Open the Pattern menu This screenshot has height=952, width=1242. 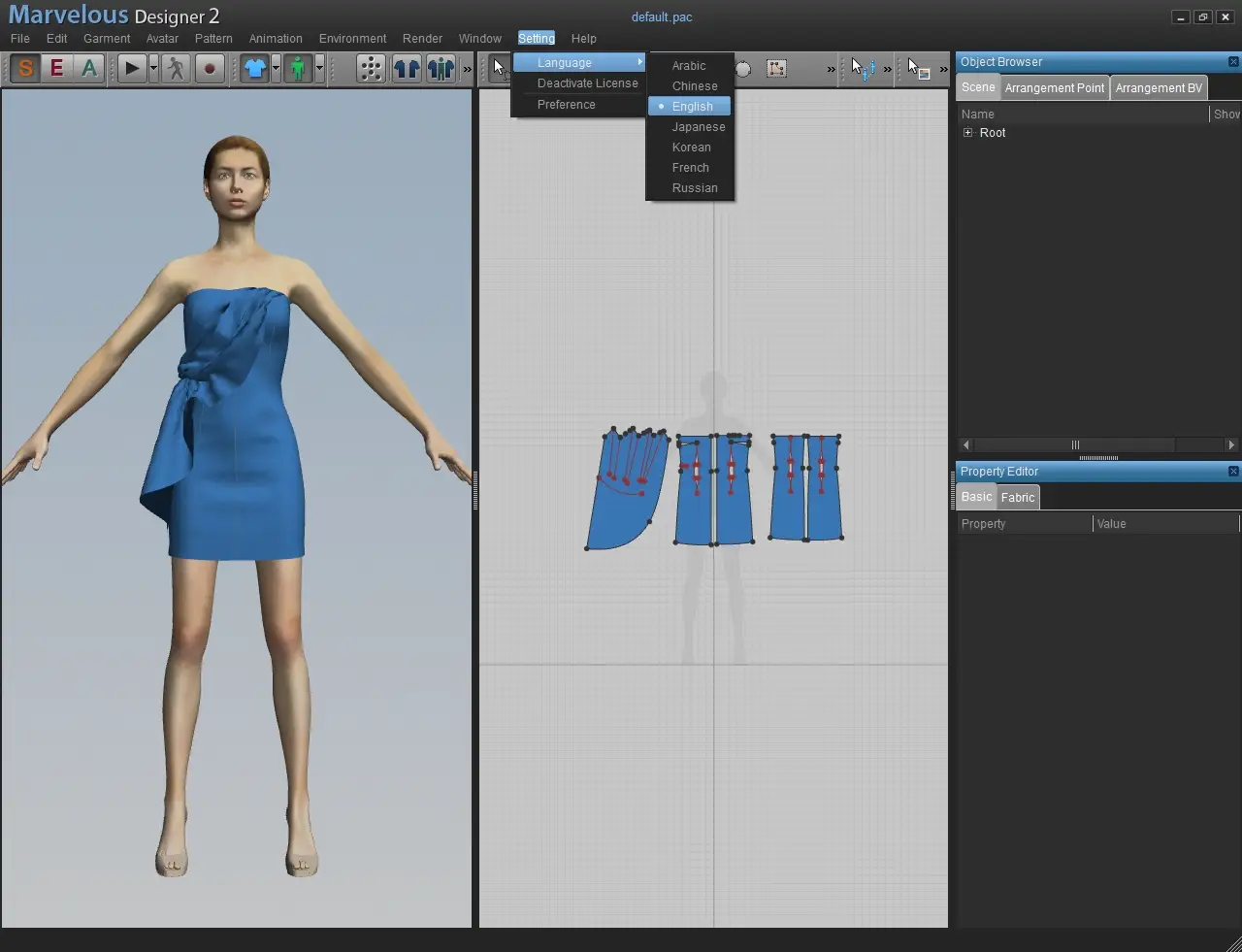[x=213, y=39]
